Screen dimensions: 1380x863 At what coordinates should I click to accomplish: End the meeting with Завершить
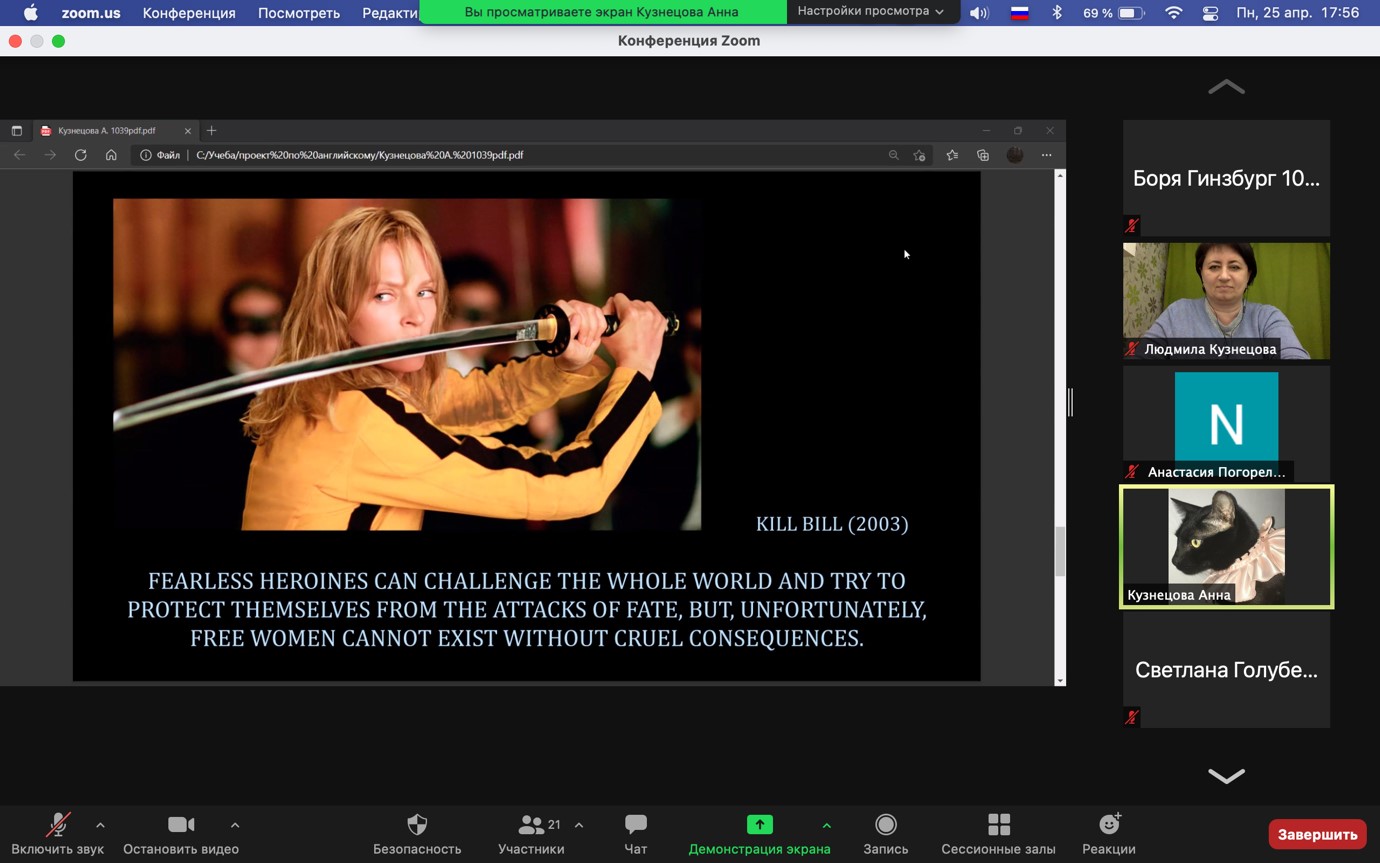pyautogui.click(x=1317, y=834)
